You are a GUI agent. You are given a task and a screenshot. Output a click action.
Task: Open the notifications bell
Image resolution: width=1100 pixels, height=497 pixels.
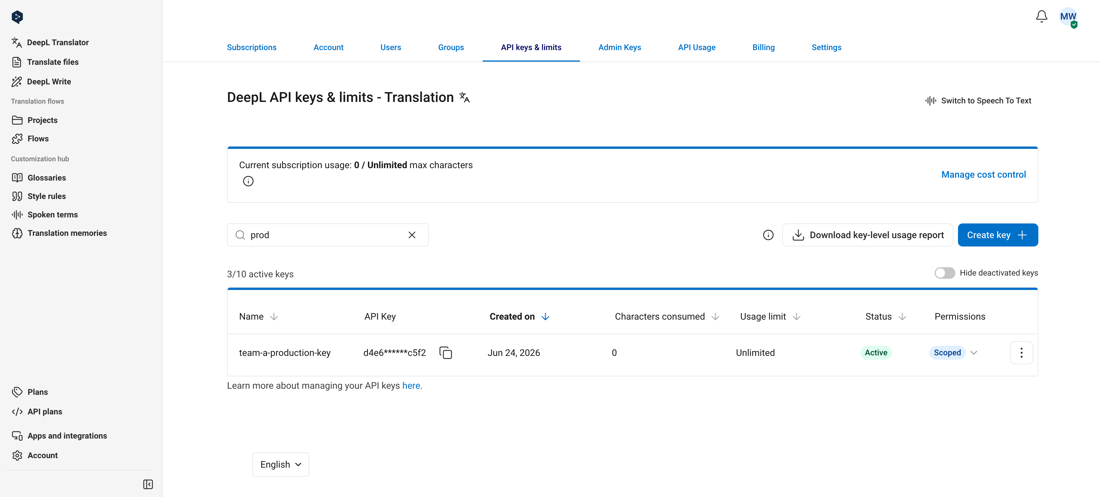1042,16
